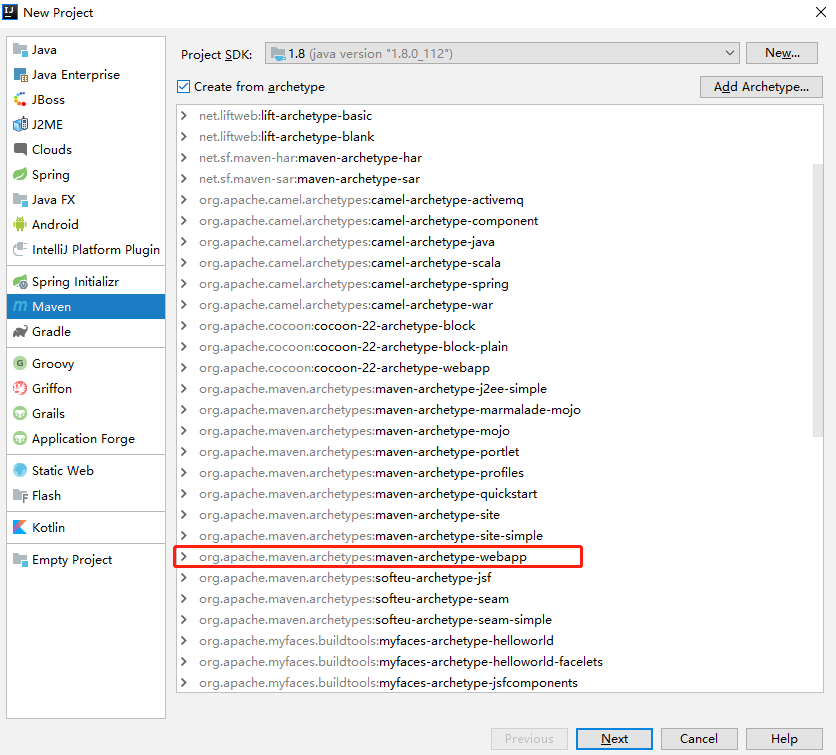The width and height of the screenshot is (836, 755).
Task: Click the Java FX icon
Action: coord(20,199)
